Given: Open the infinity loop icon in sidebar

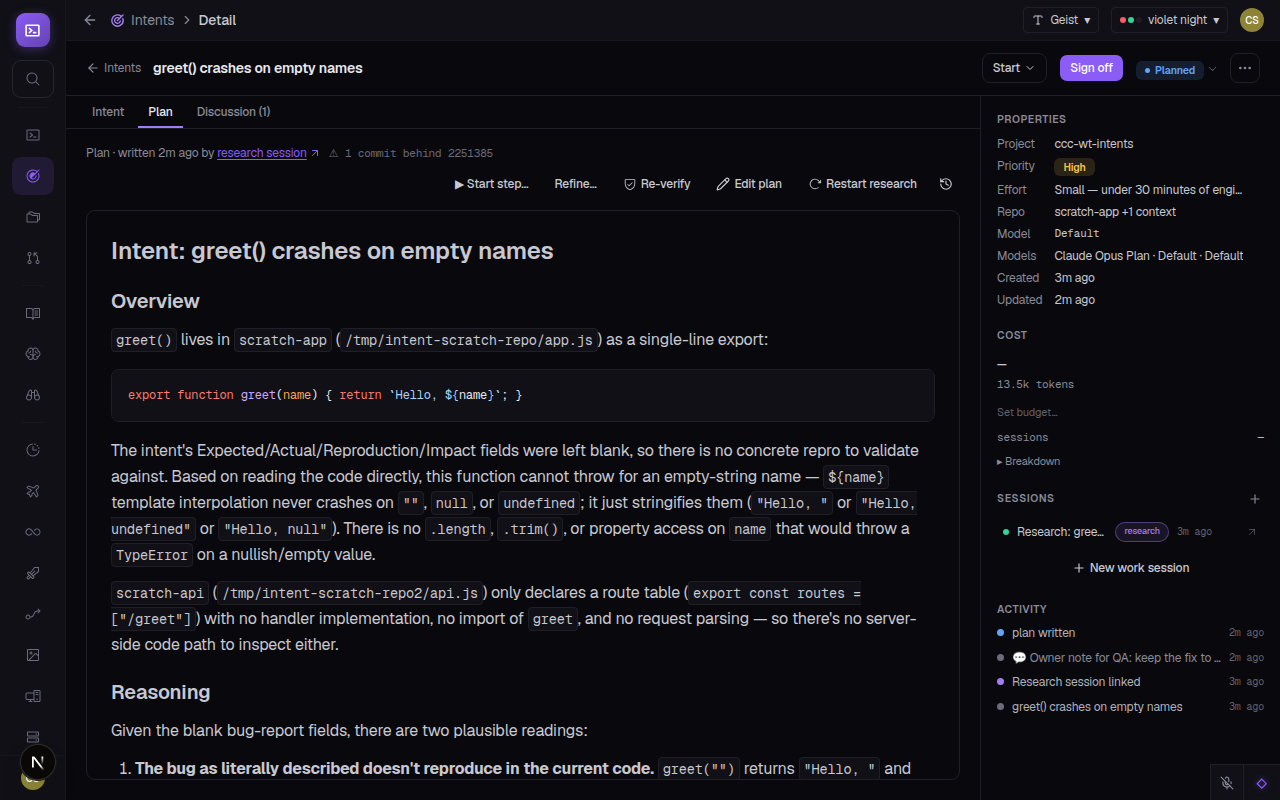Looking at the screenshot, I should (33, 532).
